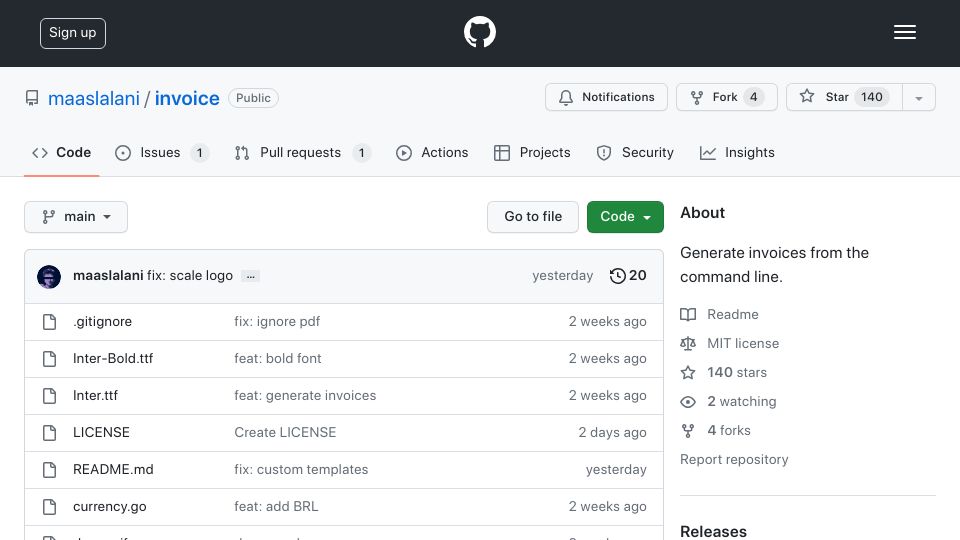
Task: Star the invoice repository
Action: point(844,97)
